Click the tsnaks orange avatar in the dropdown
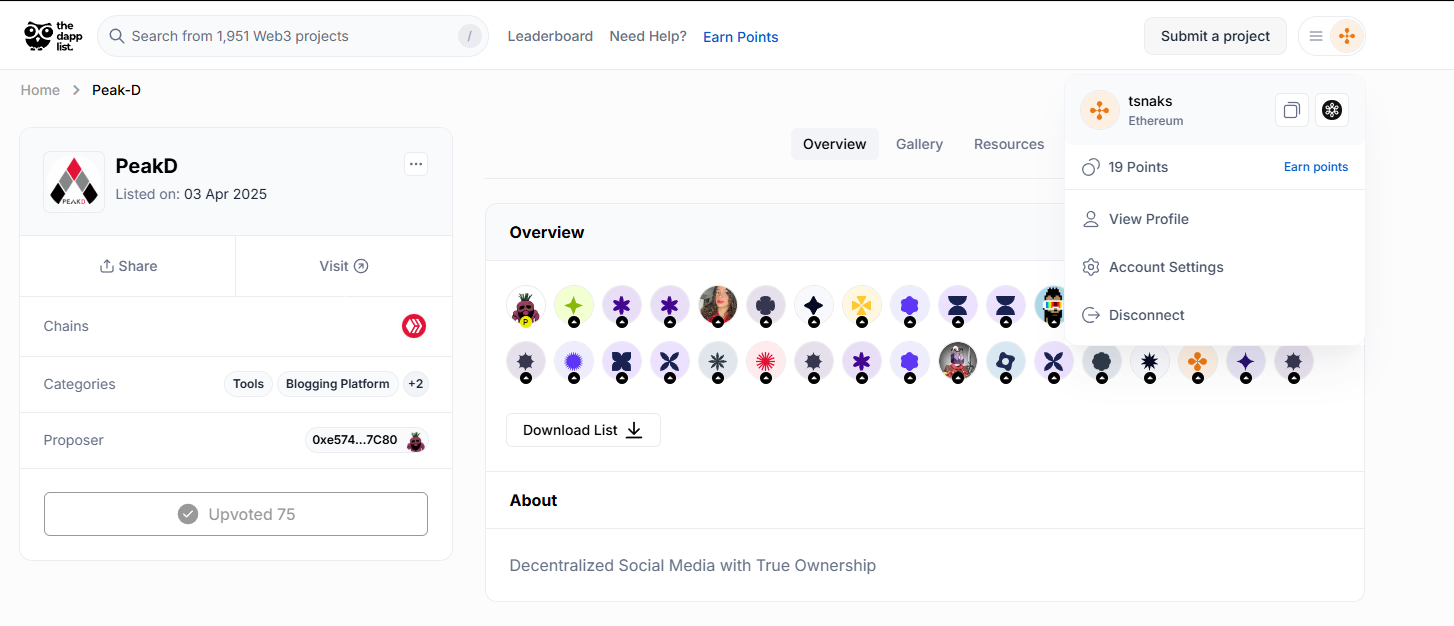 pyautogui.click(x=1100, y=110)
